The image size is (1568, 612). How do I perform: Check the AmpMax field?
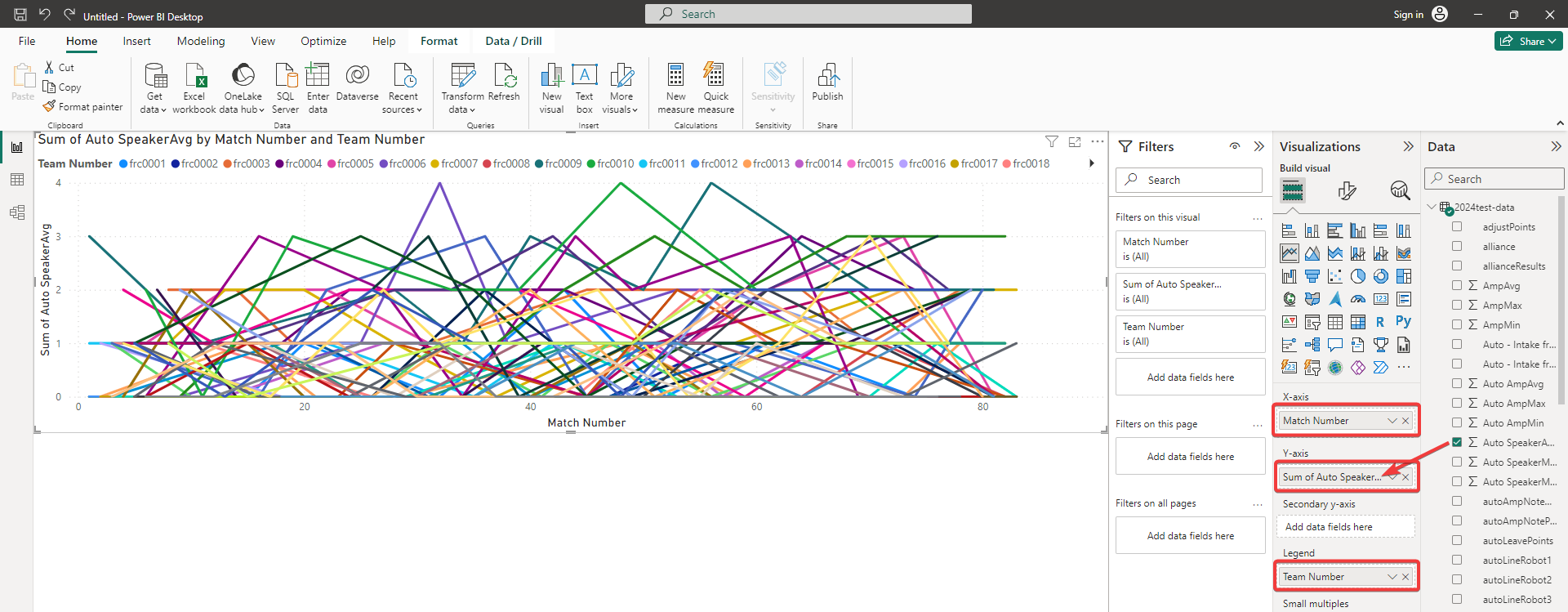tap(1457, 305)
